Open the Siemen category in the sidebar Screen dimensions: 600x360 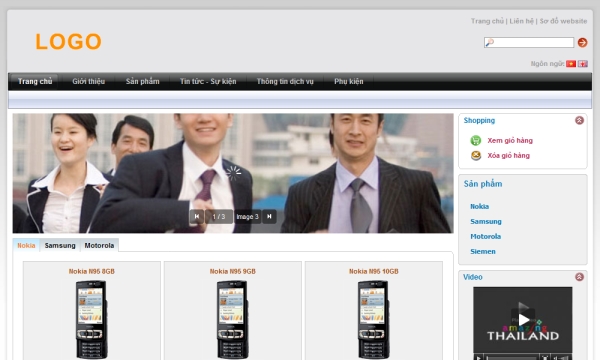coord(483,251)
